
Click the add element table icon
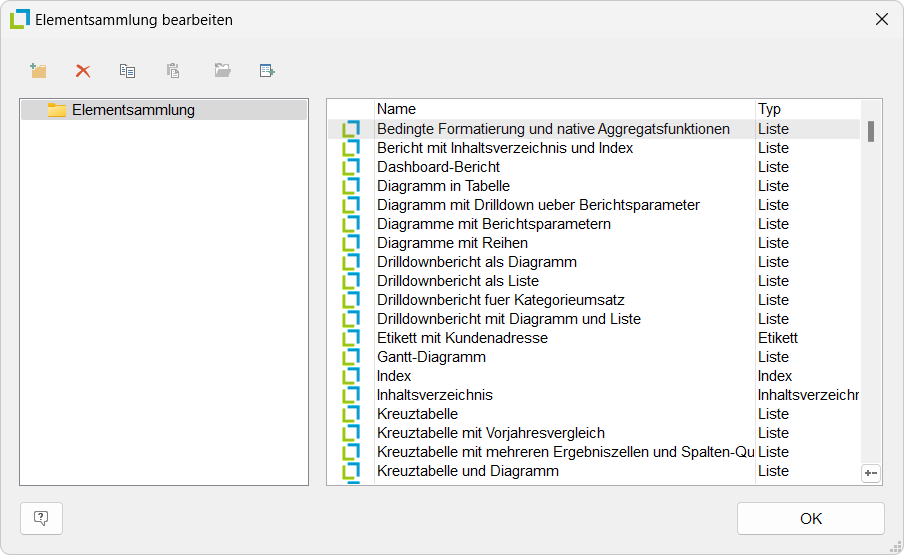[x=267, y=71]
